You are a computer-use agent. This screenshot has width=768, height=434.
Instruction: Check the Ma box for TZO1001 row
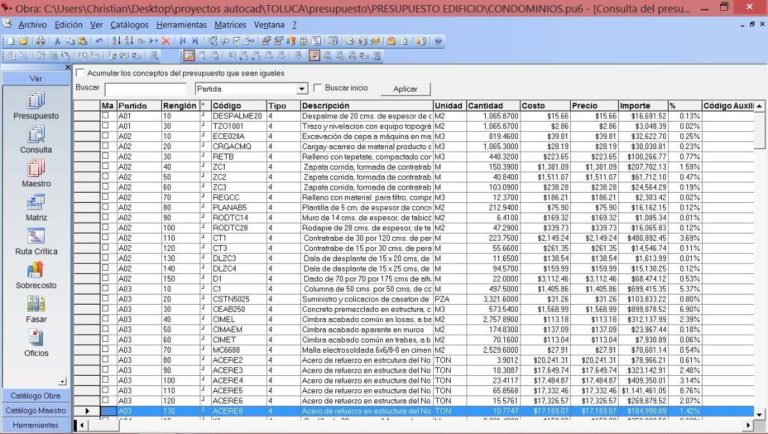pyautogui.click(x=105, y=126)
